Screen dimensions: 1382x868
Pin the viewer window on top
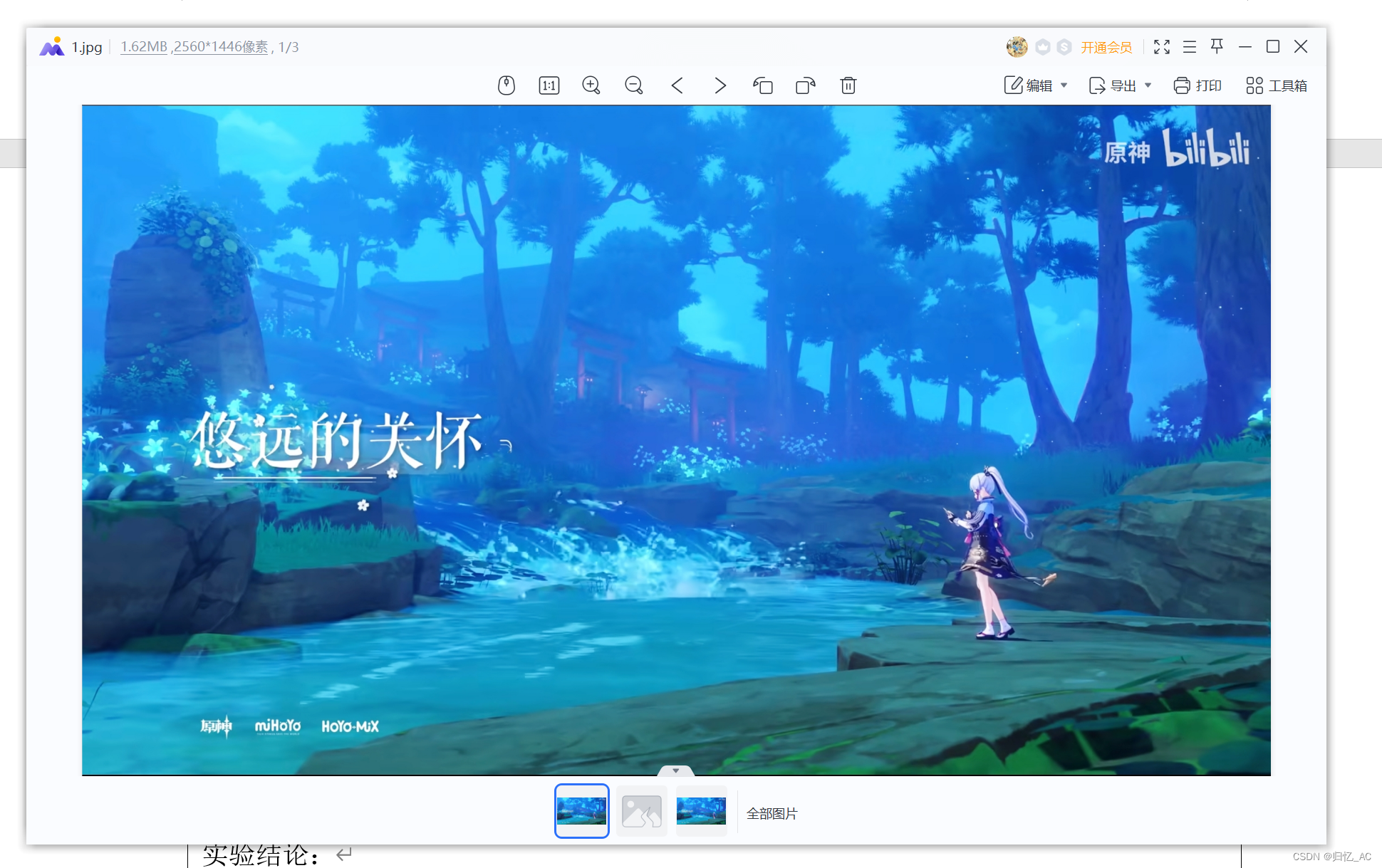tap(1217, 47)
